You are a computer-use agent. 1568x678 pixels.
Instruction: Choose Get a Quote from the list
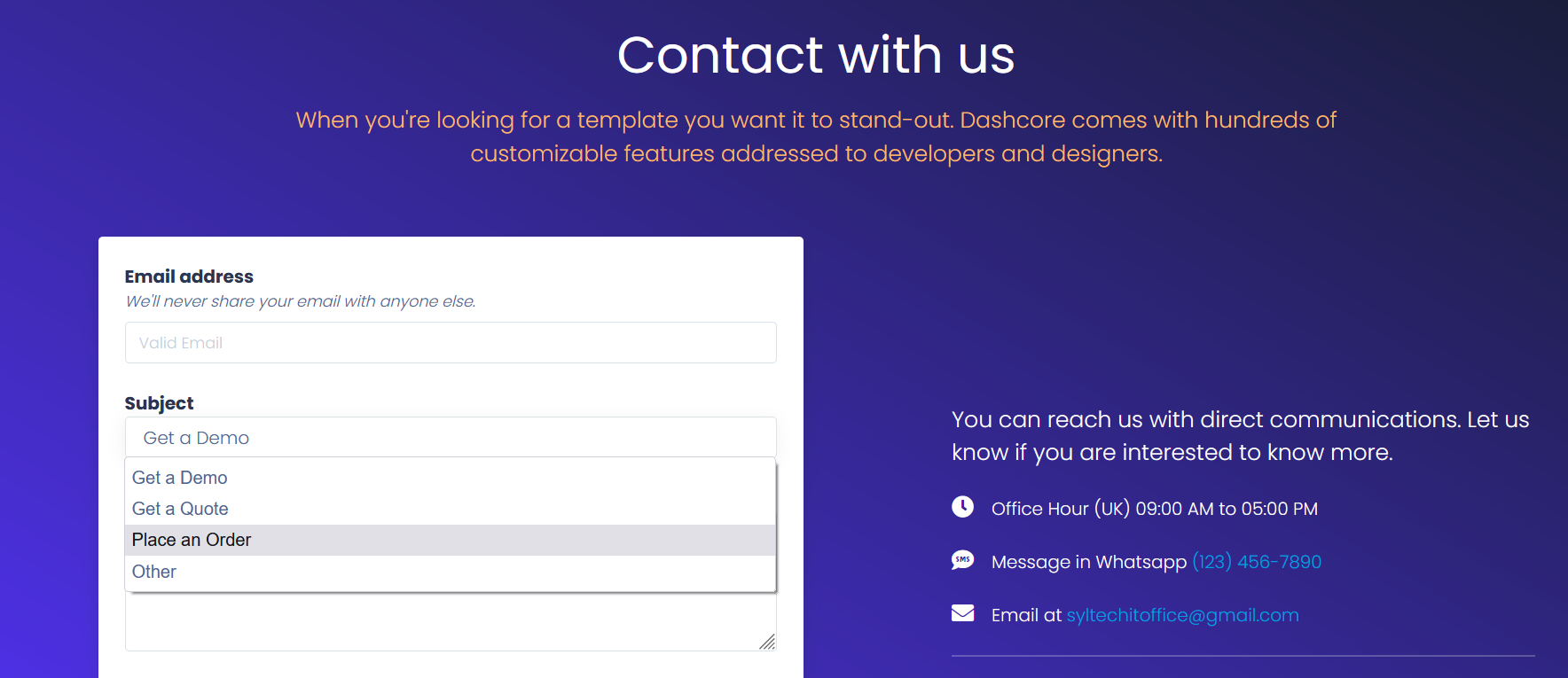181,509
